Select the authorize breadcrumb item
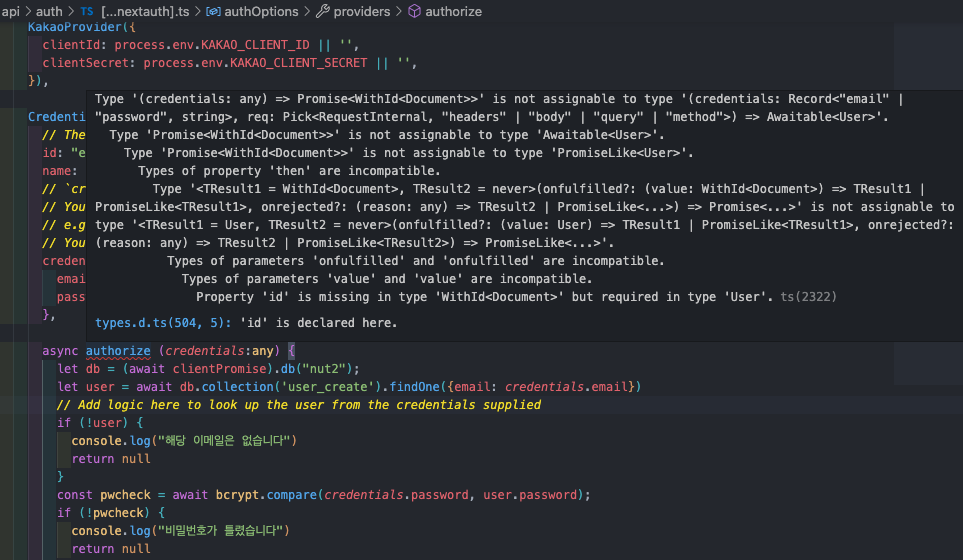The height and width of the screenshot is (560, 963). tap(453, 11)
